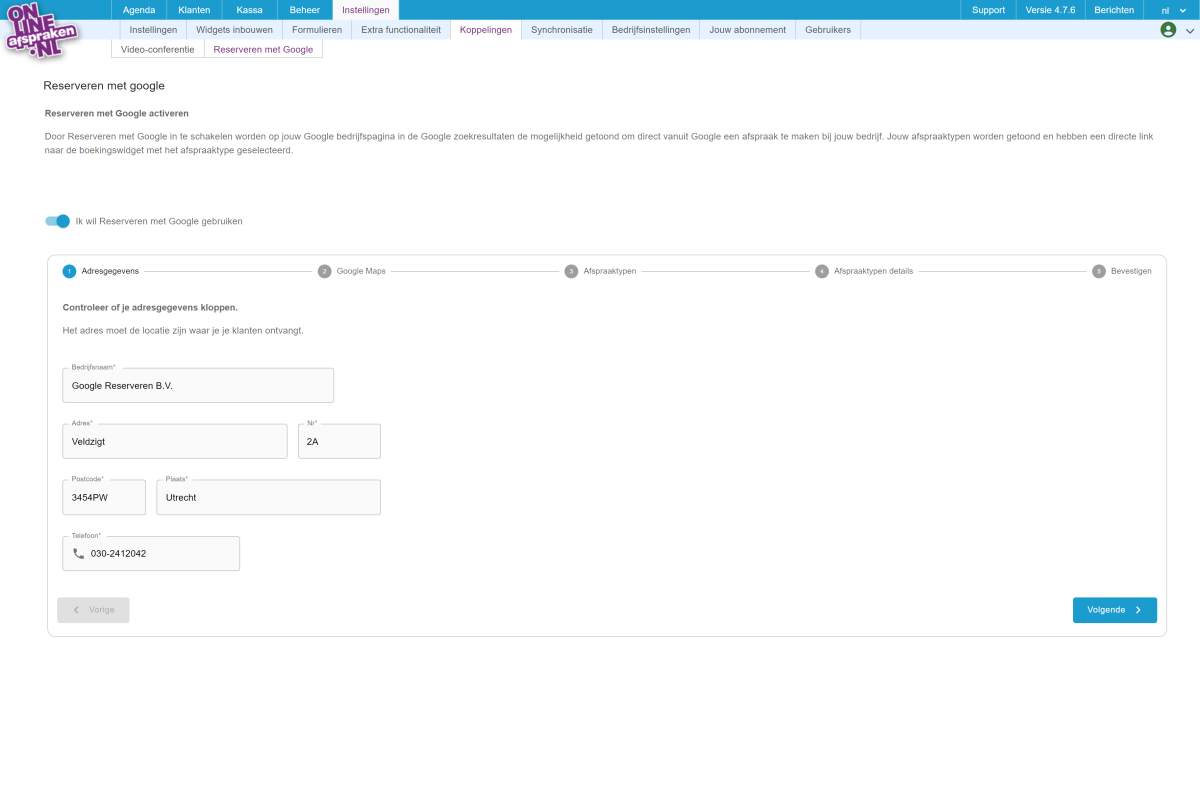Click 'Ik wil Reserveren met Google gebruiken' label

click(159, 222)
